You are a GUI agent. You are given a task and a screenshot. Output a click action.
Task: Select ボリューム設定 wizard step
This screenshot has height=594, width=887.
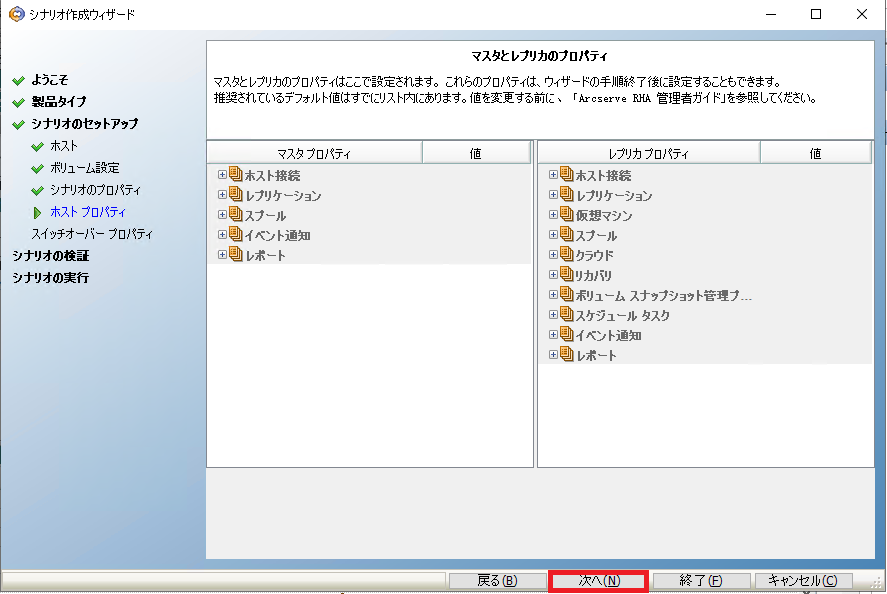(85, 168)
